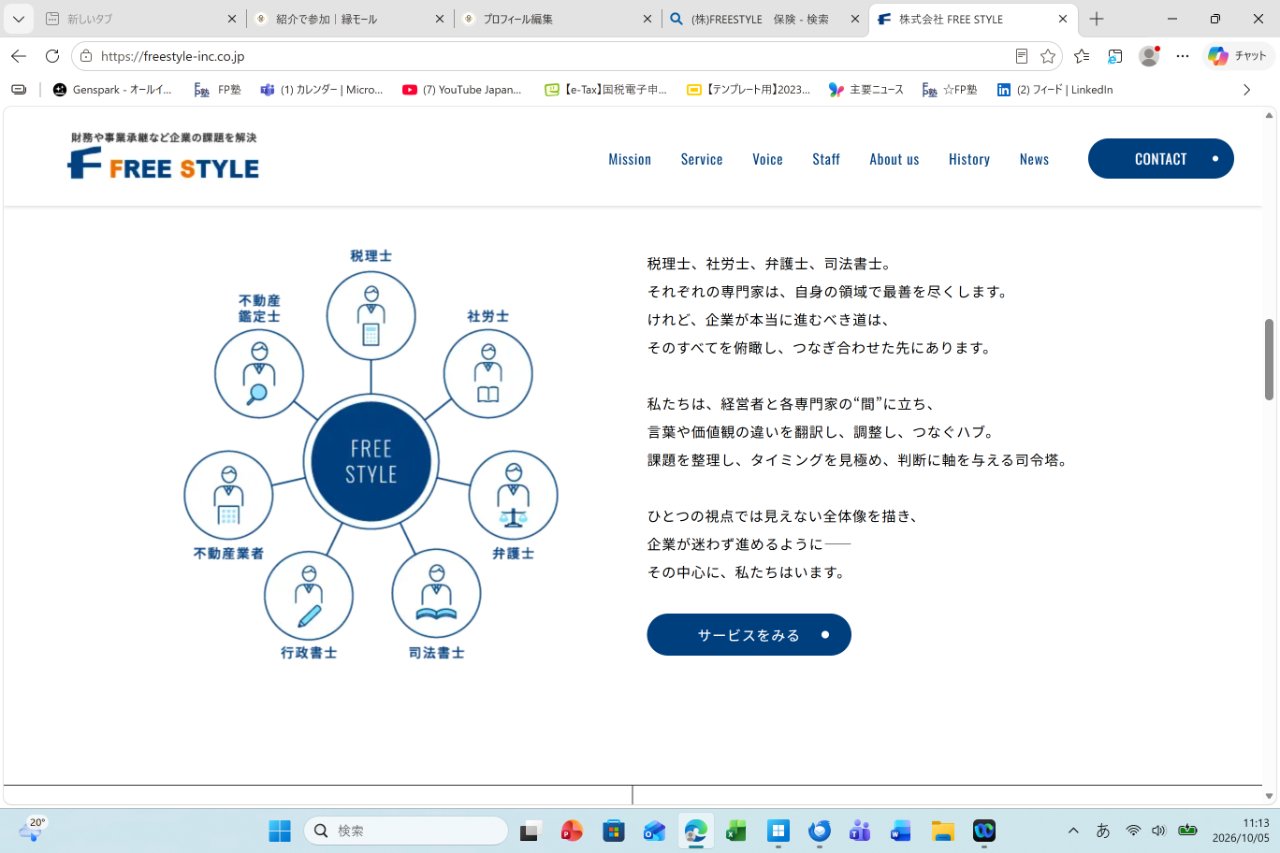This screenshot has width=1280, height=853.
Task: Click the サービスをみる button
Action: point(749,635)
